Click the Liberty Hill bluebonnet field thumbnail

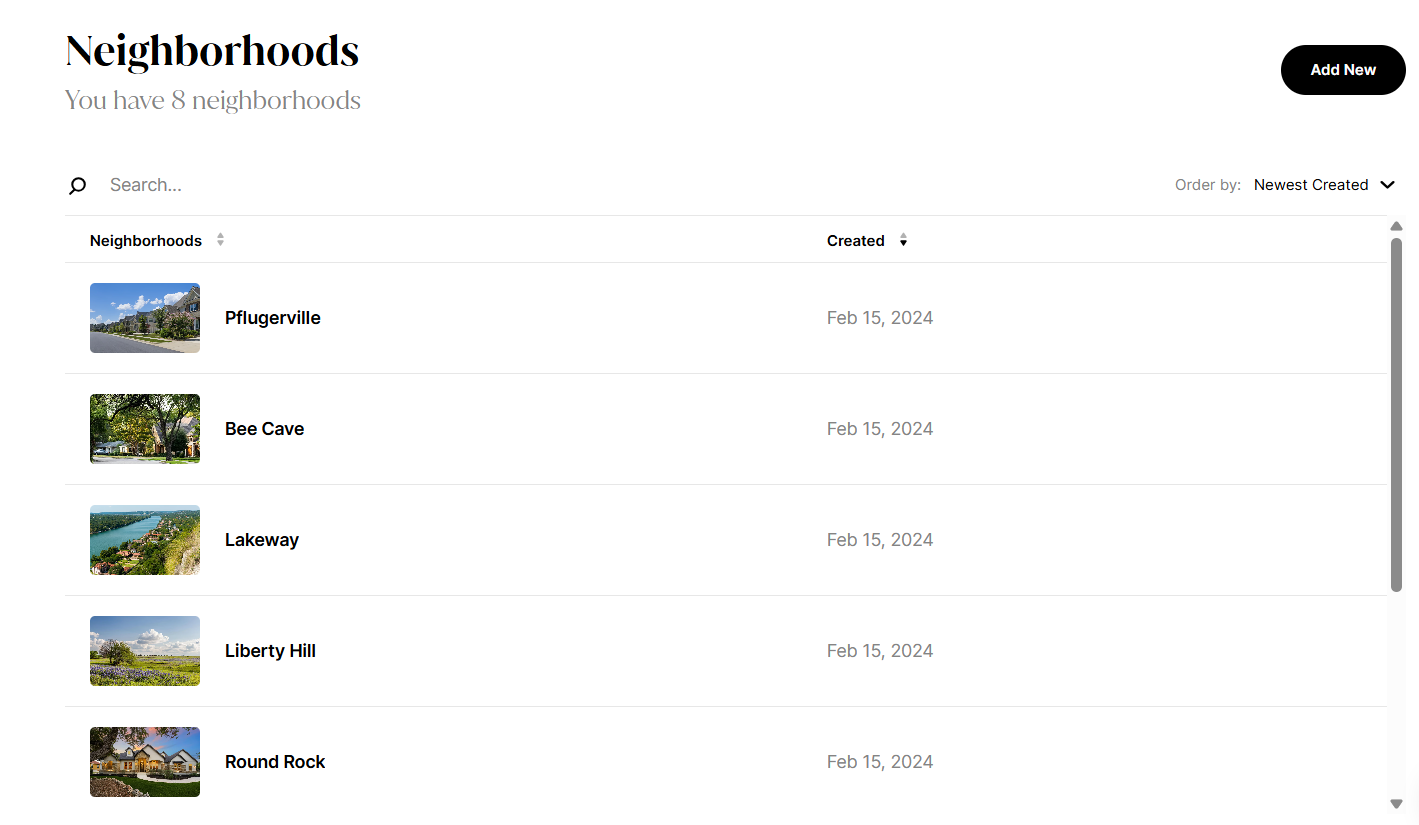point(144,650)
